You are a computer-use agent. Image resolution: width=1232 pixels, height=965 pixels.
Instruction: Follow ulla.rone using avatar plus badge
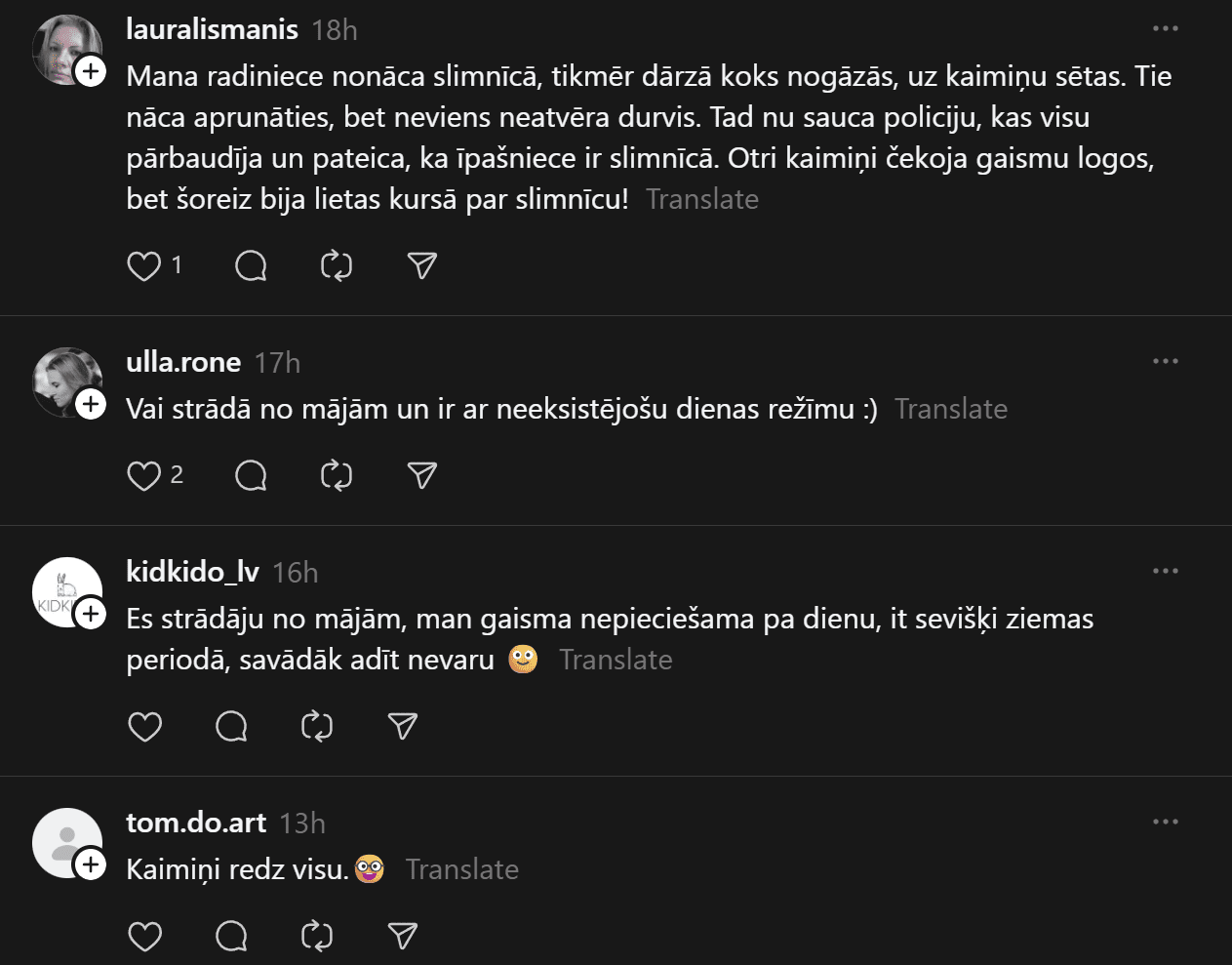click(91, 404)
